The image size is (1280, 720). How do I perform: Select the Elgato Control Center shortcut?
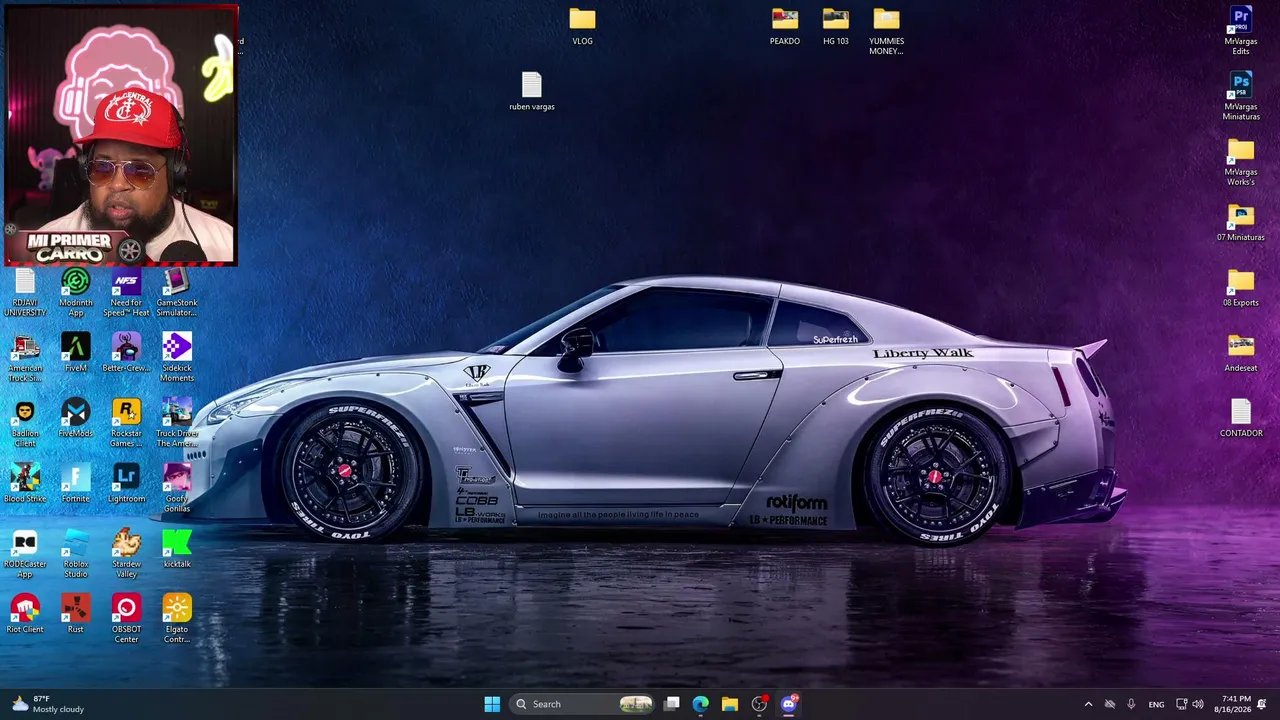pos(177,619)
